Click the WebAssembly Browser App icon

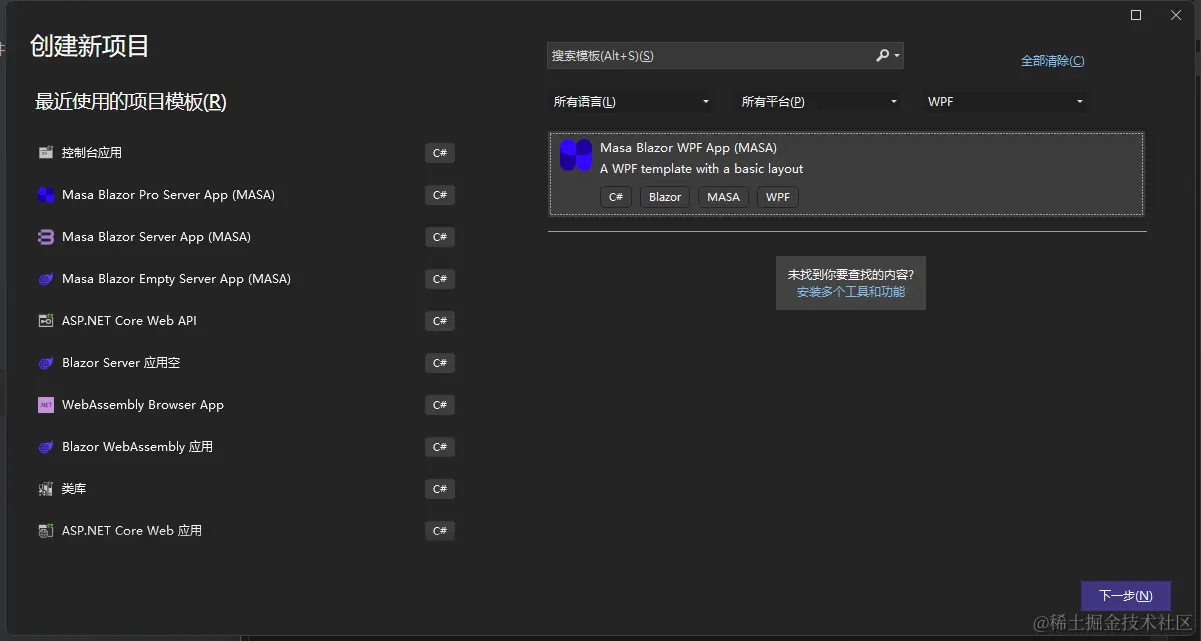click(45, 405)
